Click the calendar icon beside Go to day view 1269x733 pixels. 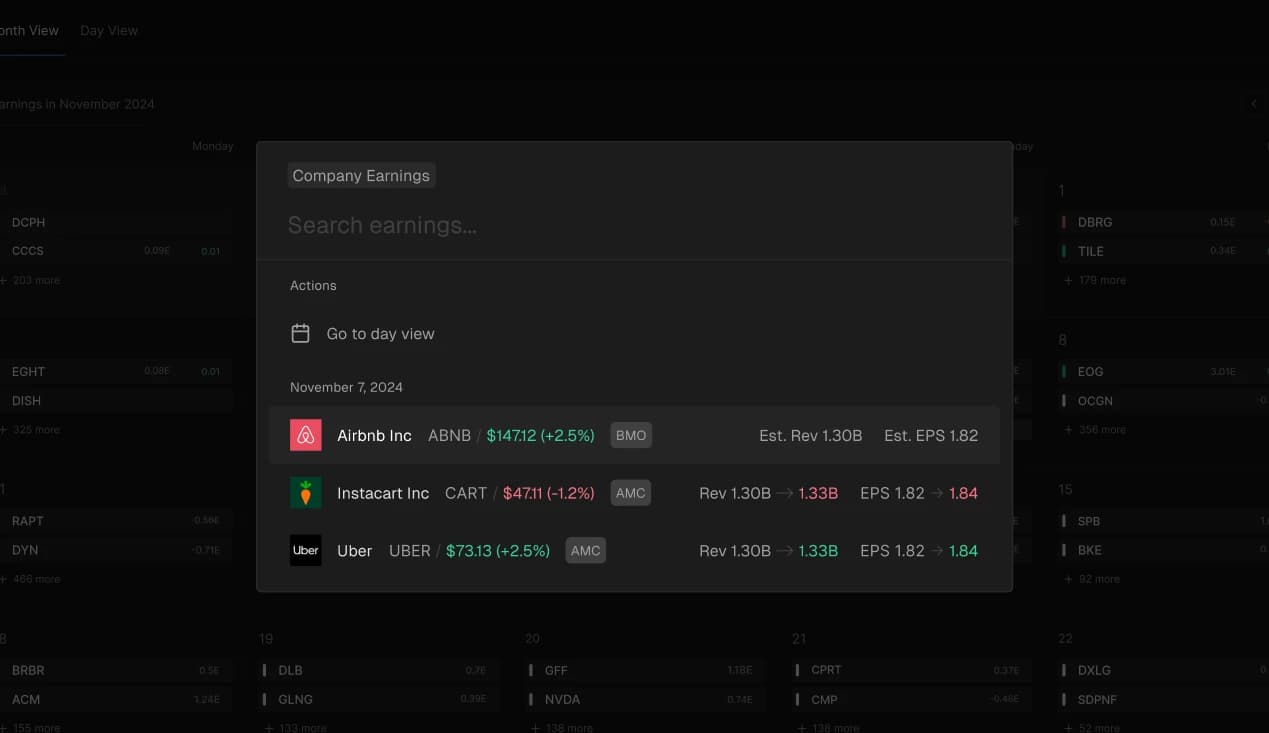pyautogui.click(x=300, y=334)
